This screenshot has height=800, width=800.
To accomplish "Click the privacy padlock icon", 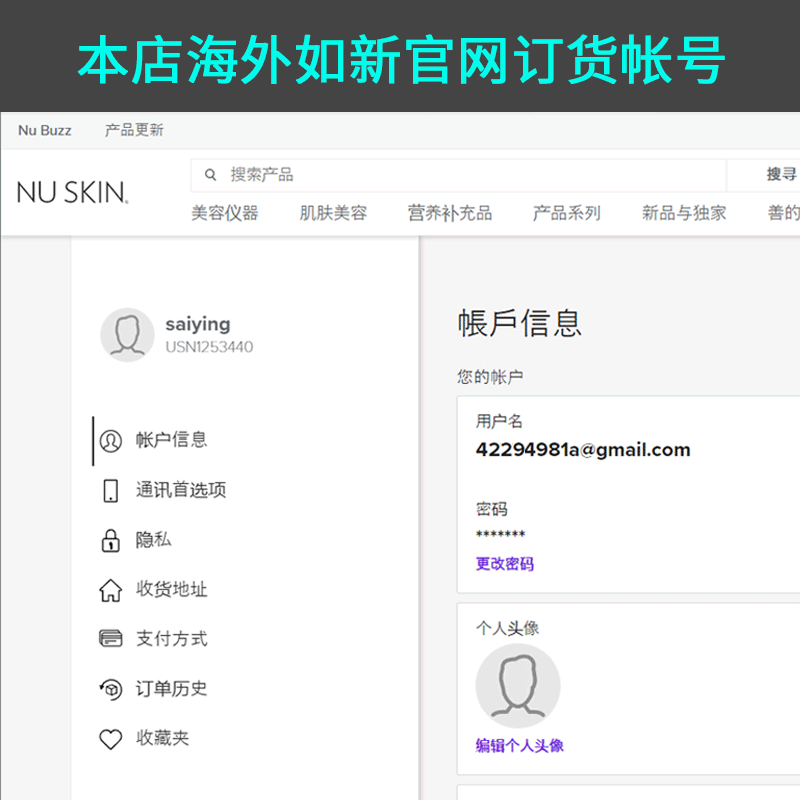I will point(111,540).
